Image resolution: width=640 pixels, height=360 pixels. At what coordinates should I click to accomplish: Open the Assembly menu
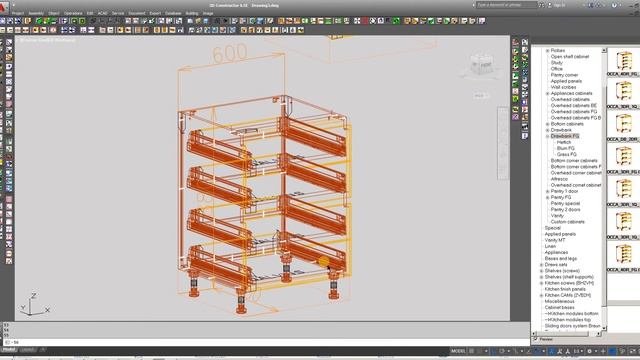36,13
